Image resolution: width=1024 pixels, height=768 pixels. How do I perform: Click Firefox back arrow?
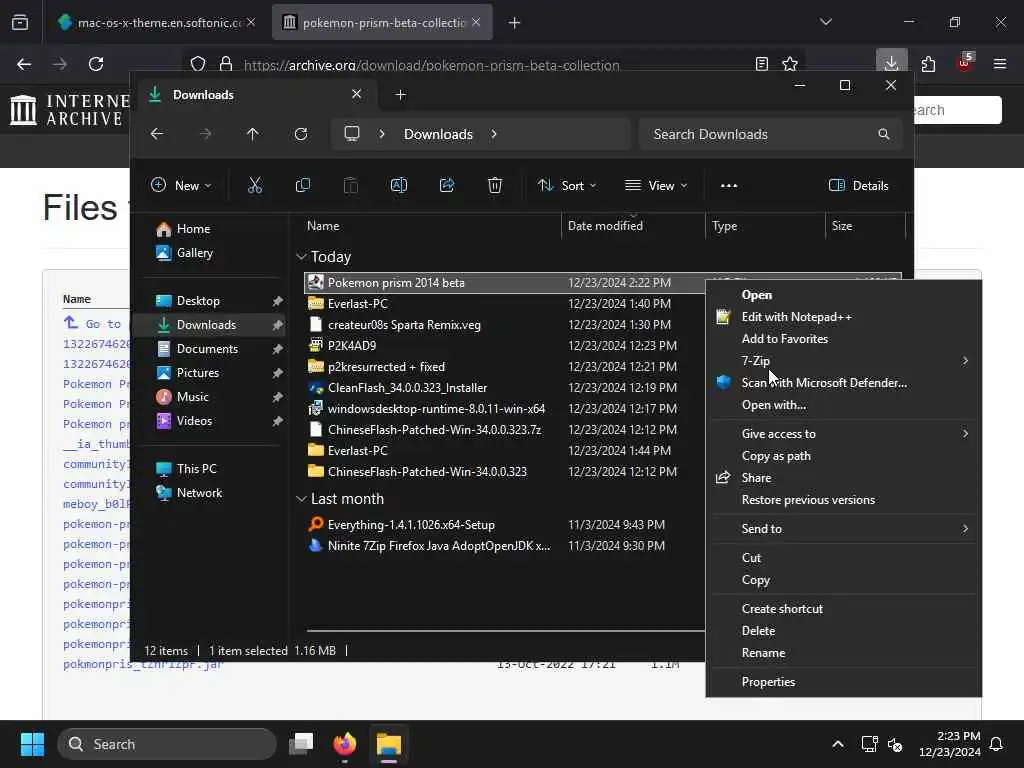coord(24,64)
